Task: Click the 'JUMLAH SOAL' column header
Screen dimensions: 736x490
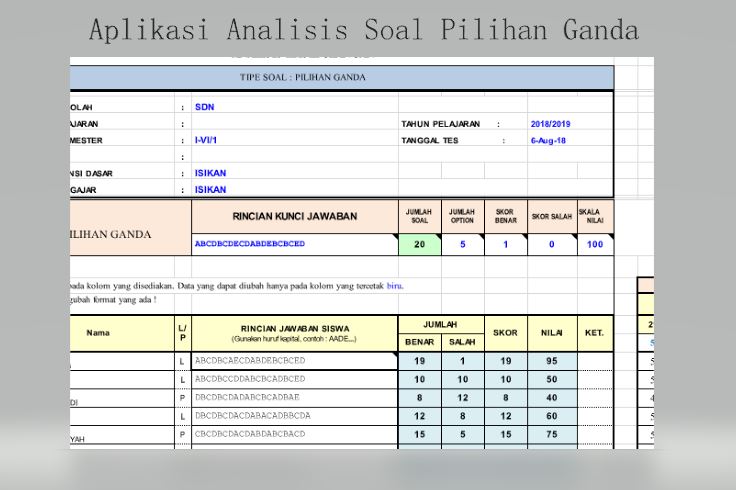Action: [x=420, y=216]
